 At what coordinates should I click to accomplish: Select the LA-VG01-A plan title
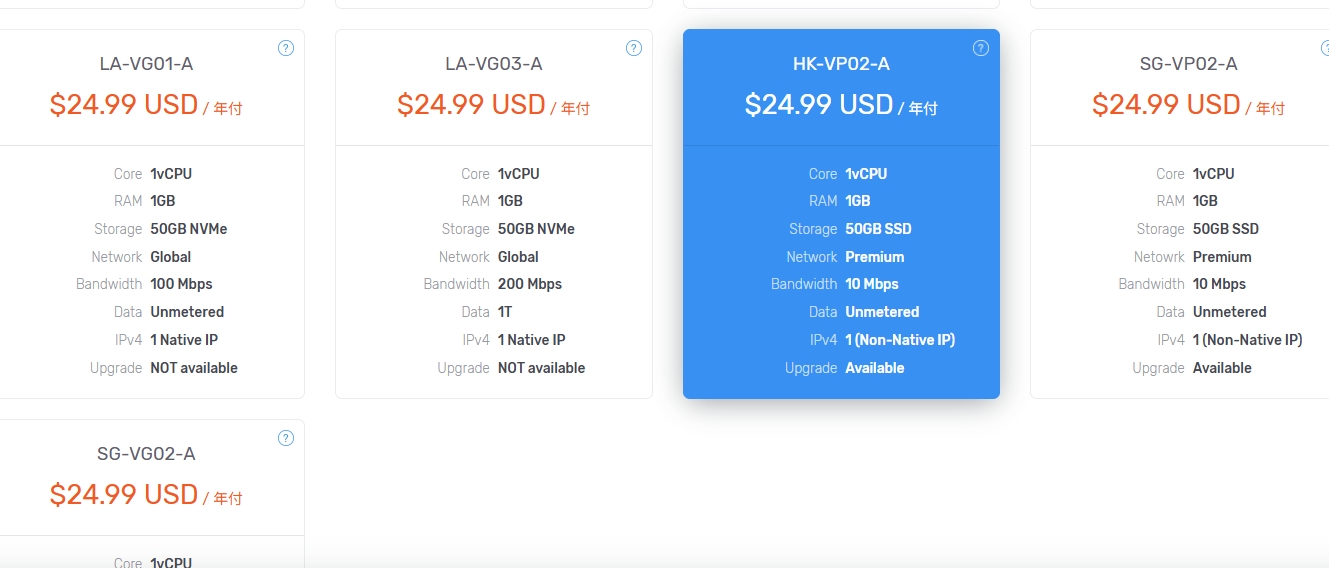146,64
